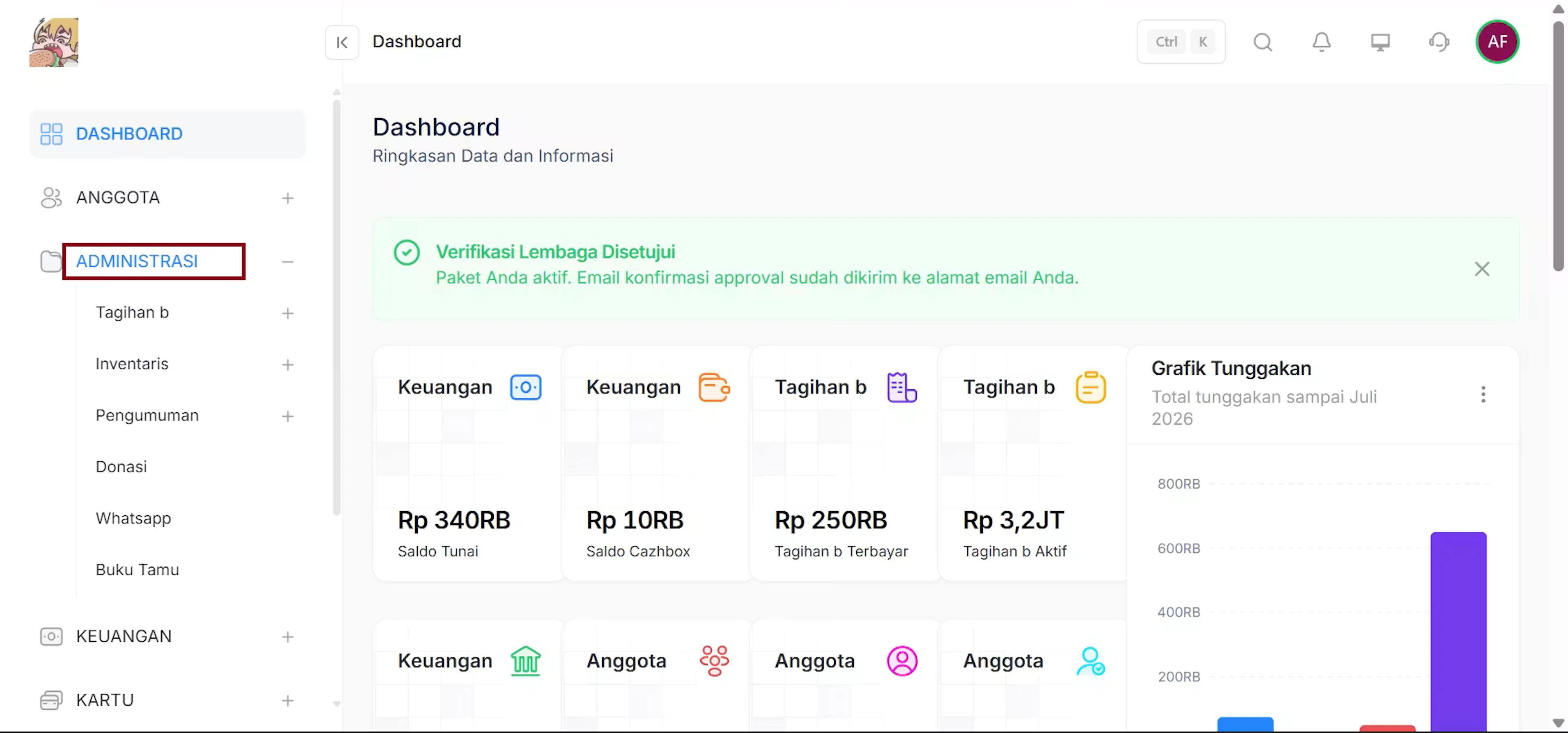Open the Whatsapp submenu item

[133, 518]
